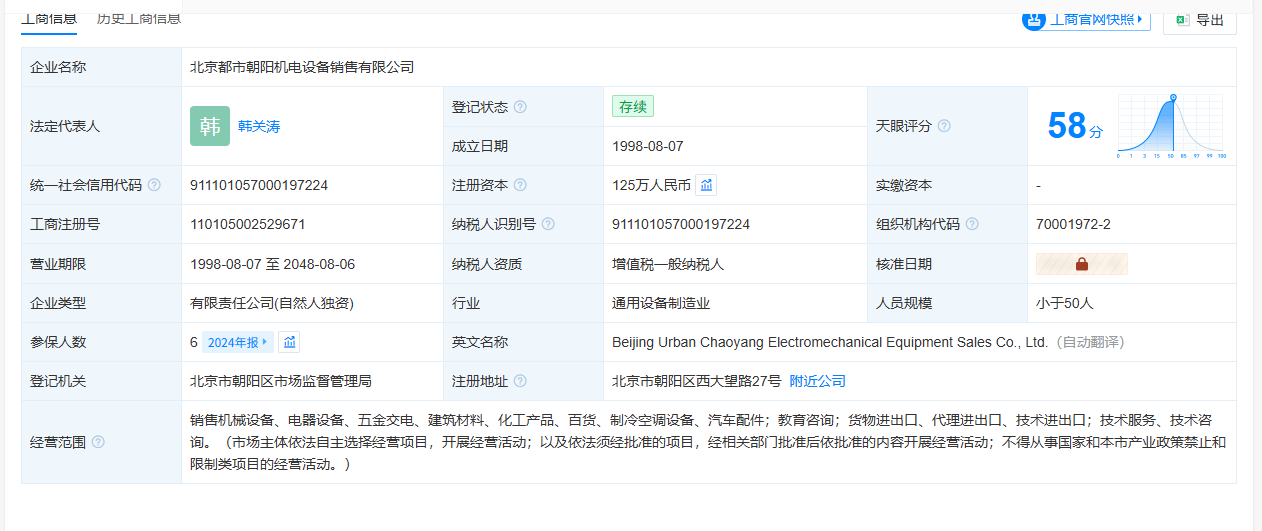The width and height of the screenshot is (1262, 531).
Task: Expand the 2024年报 report dropdown
Action: click(238, 342)
